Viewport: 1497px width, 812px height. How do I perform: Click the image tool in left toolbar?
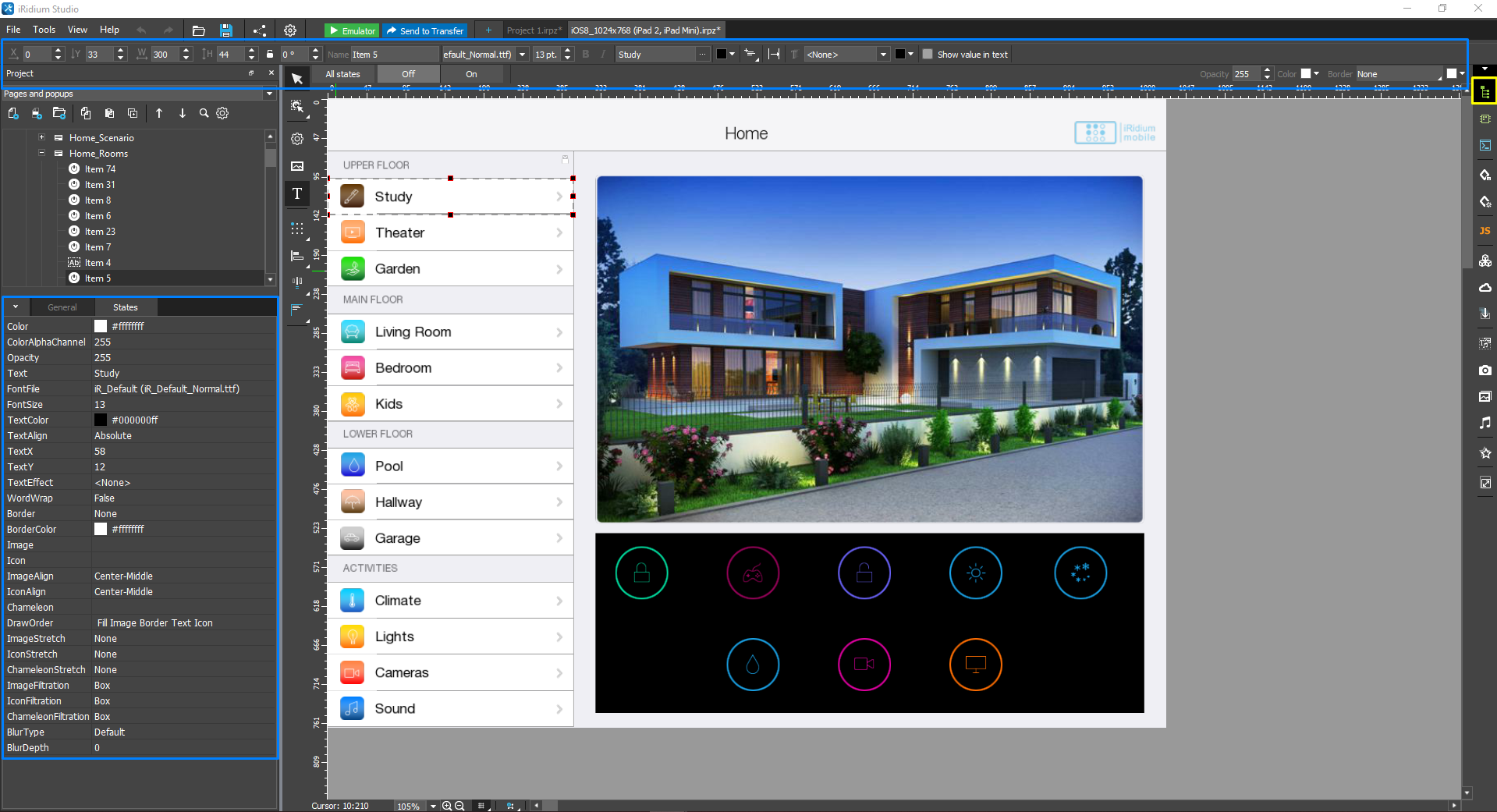[x=297, y=166]
